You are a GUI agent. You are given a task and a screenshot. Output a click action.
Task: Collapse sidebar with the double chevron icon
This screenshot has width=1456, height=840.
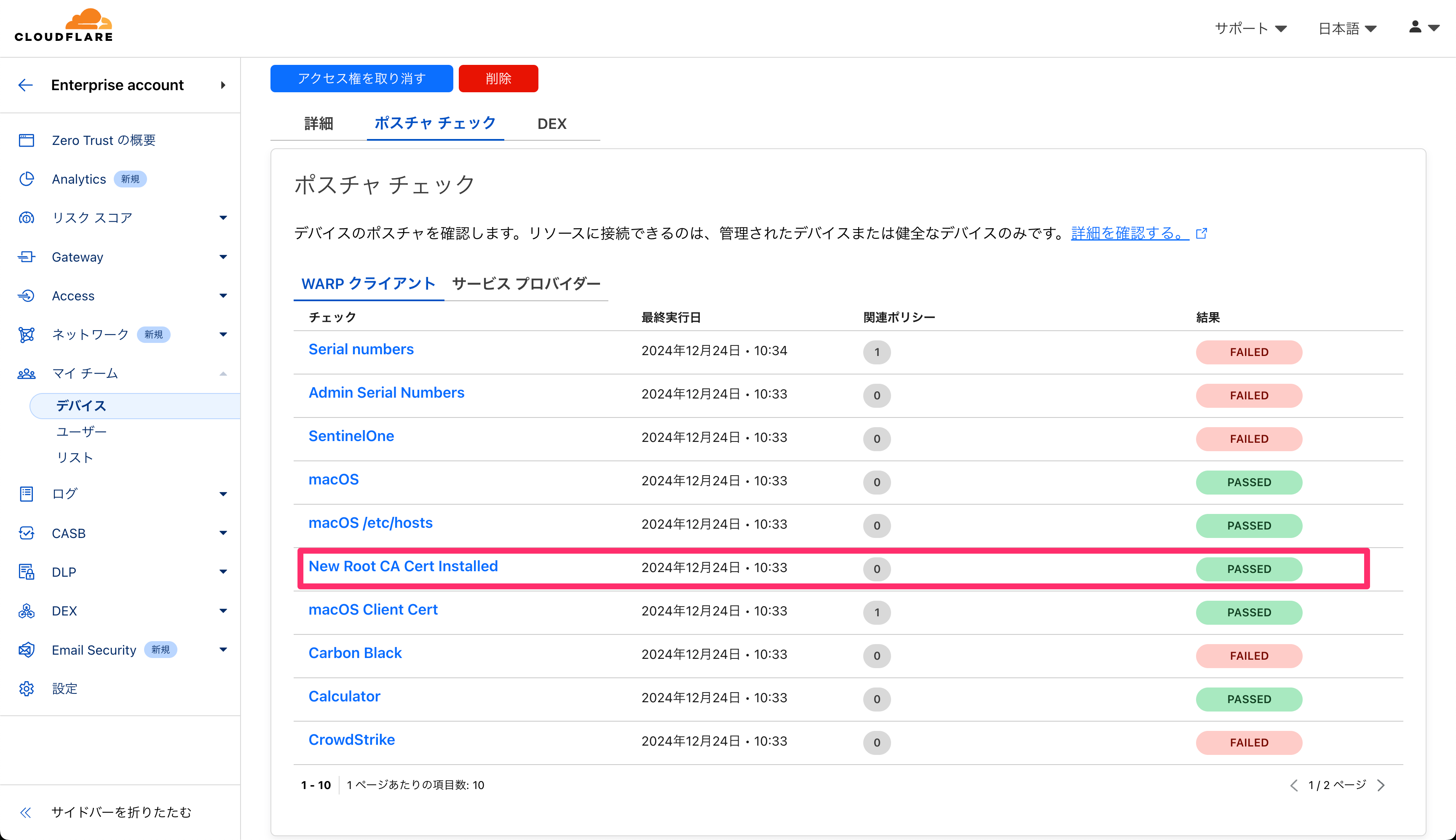pyautogui.click(x=25, y=812)
